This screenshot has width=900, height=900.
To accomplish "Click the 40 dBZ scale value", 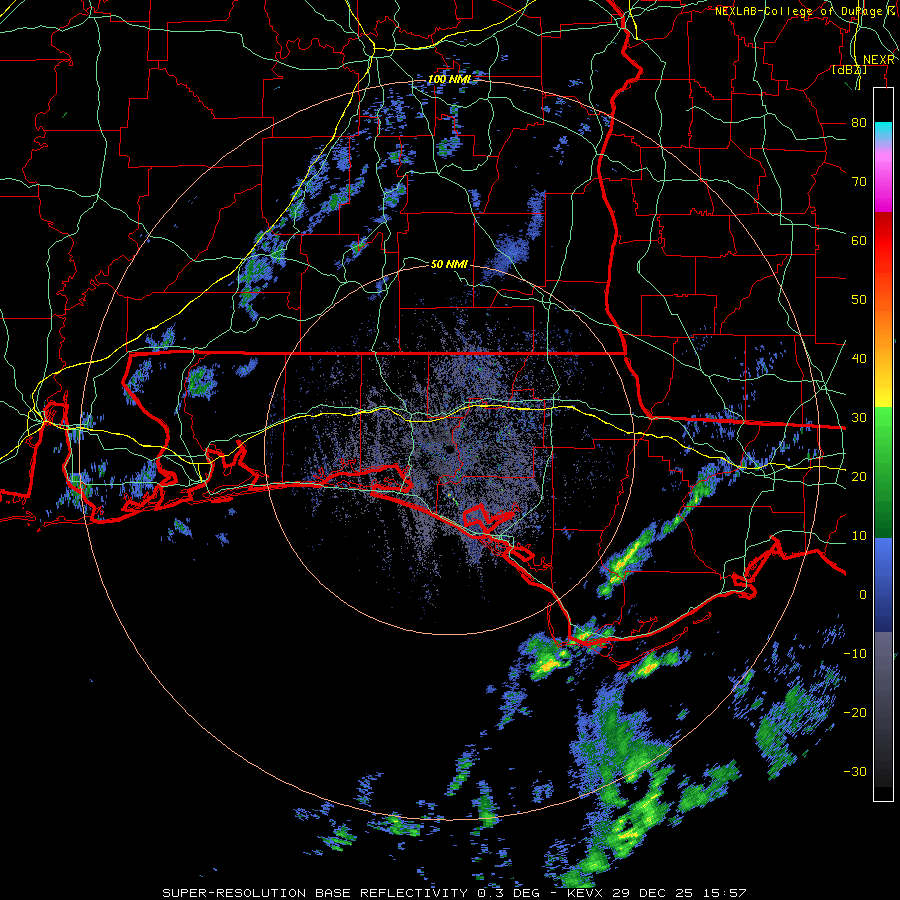I will [x=859, y=358].
